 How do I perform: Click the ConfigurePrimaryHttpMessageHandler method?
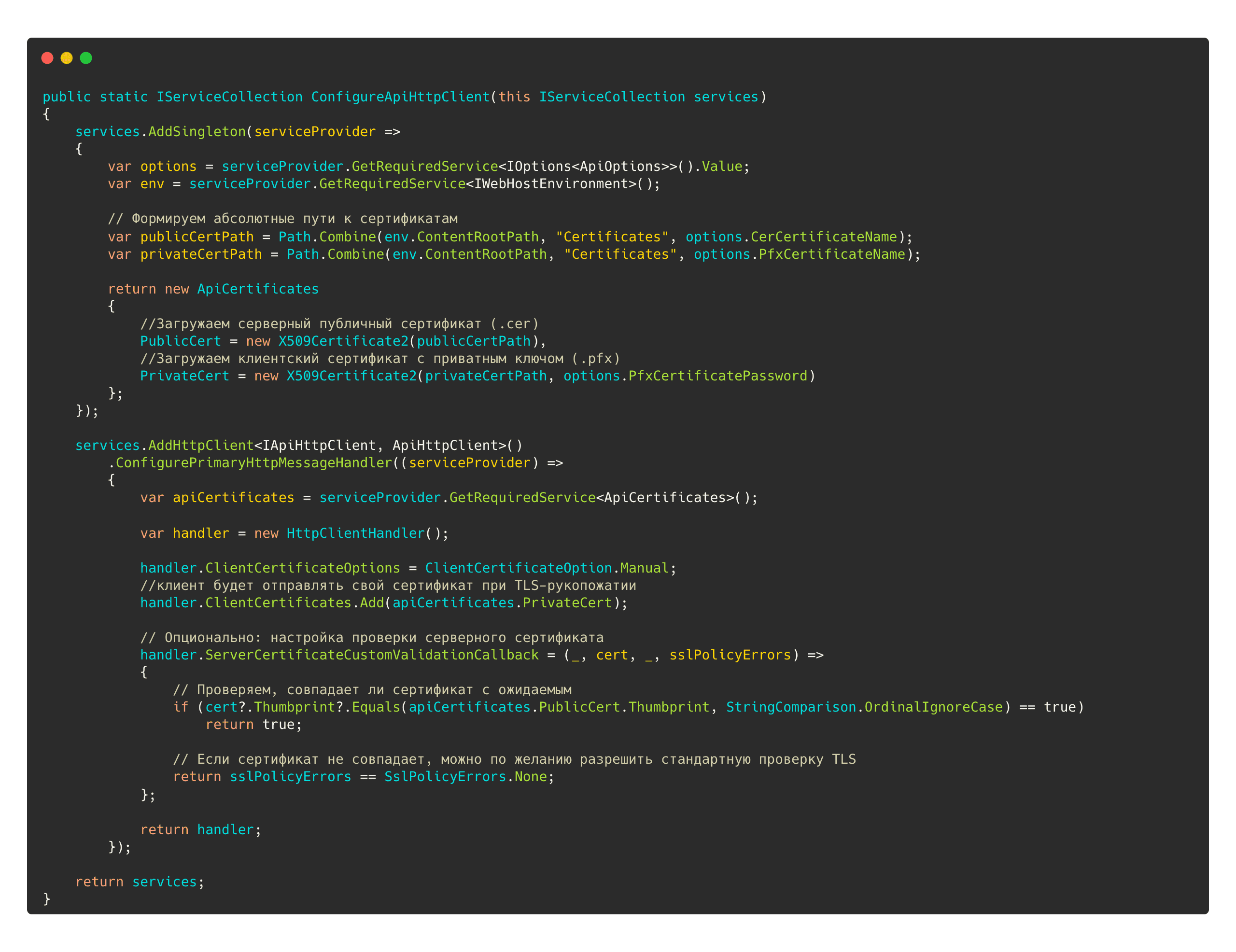253,462
